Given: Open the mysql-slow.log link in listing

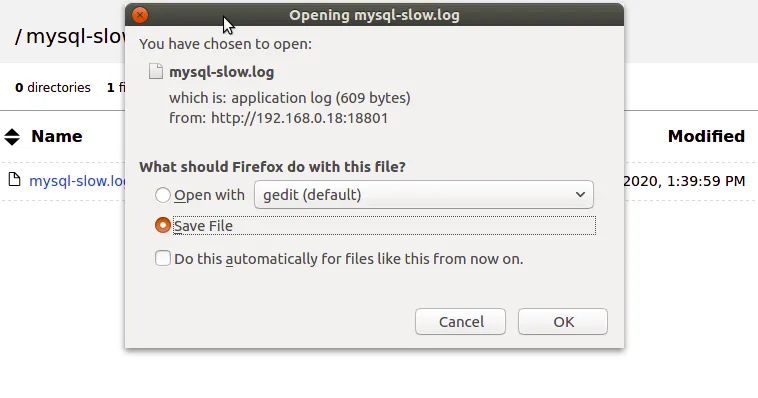Looking at the screenshot, I should 77,181.
